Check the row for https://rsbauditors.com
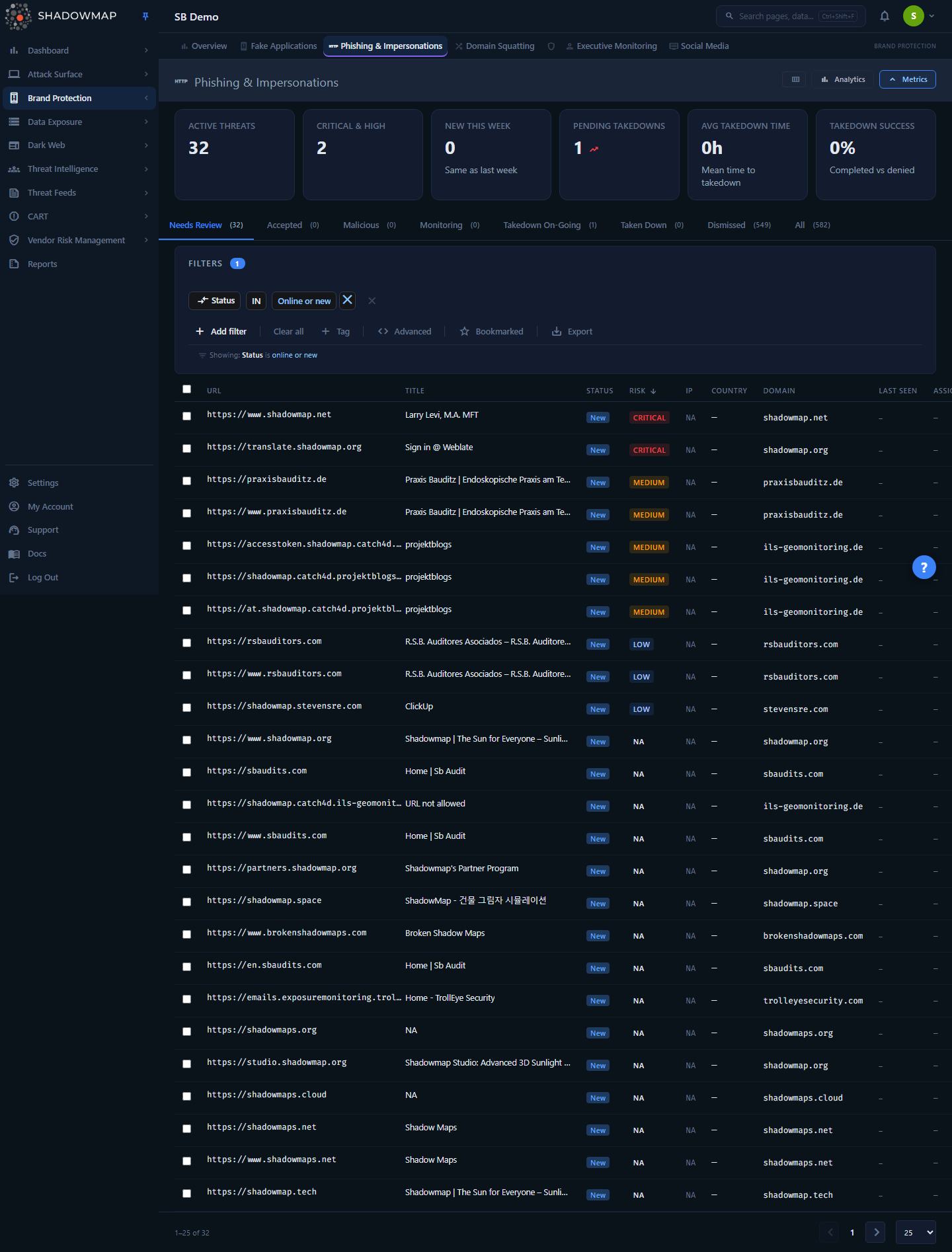Screen dimensions: 952x1252 pyautogui.click(x=186, y=643)
